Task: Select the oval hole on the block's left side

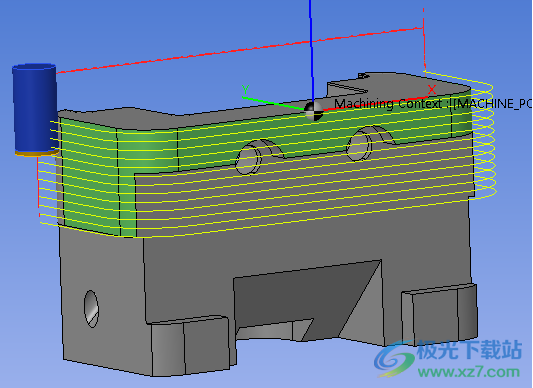Action: (91, 309)
